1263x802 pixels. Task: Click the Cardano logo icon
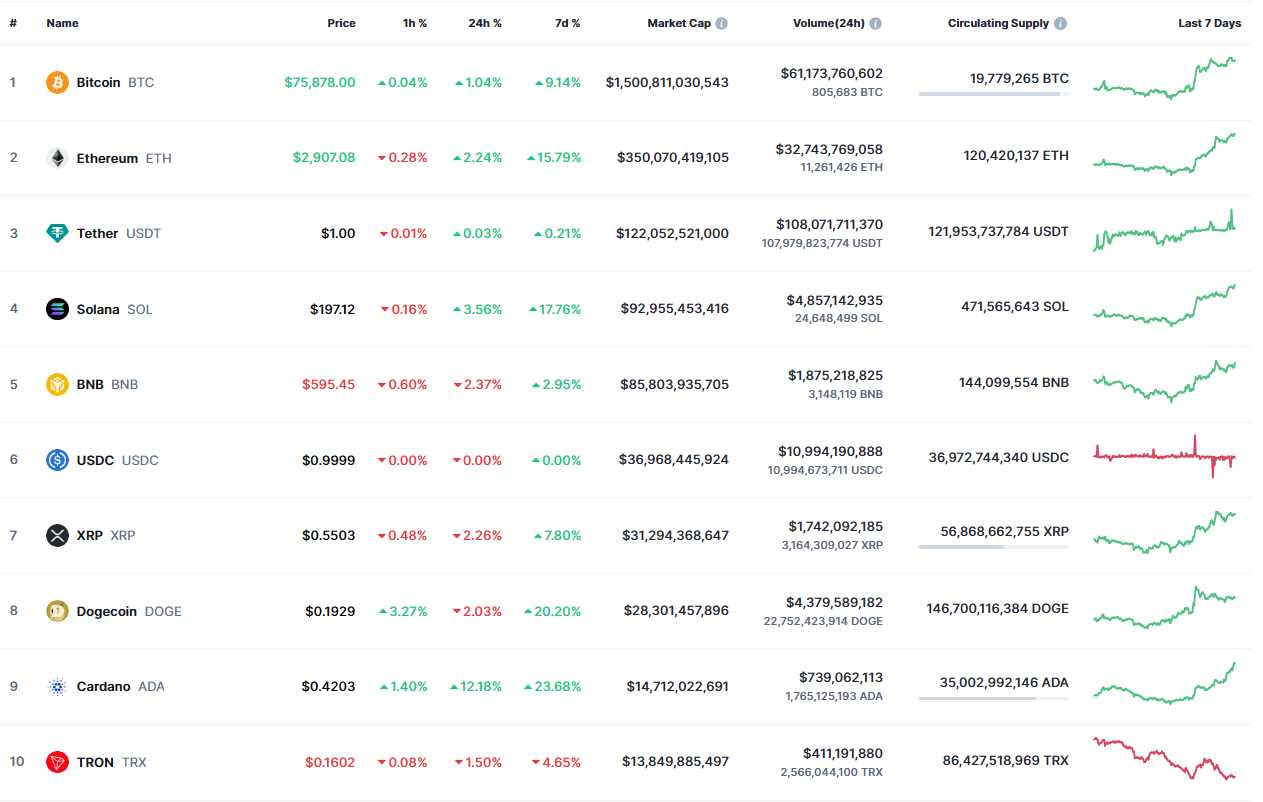(x=58, y=686)
